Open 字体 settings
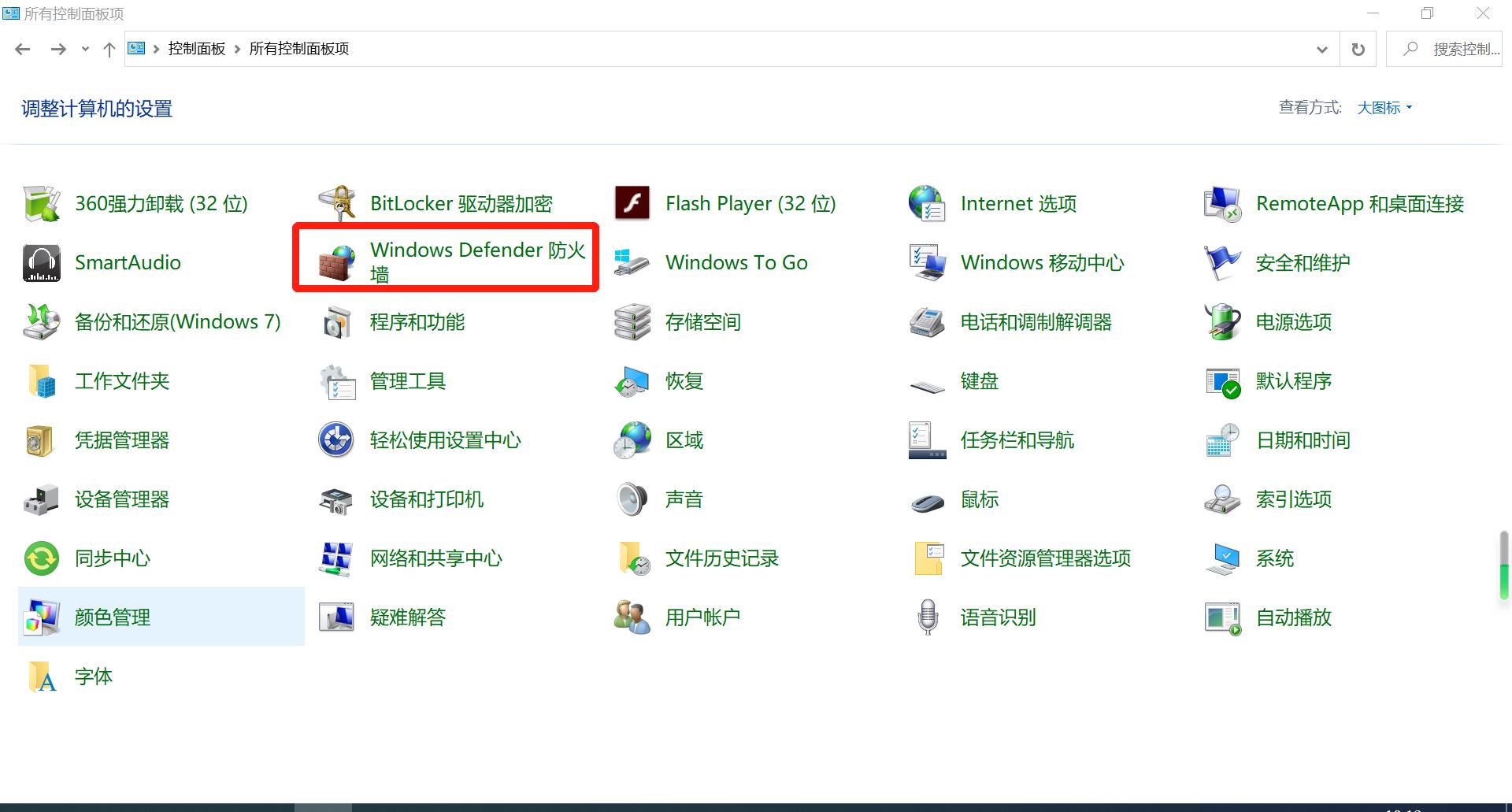Image resolution: width=1512 pixels, height=812 pixels. (x=93, y=676)
